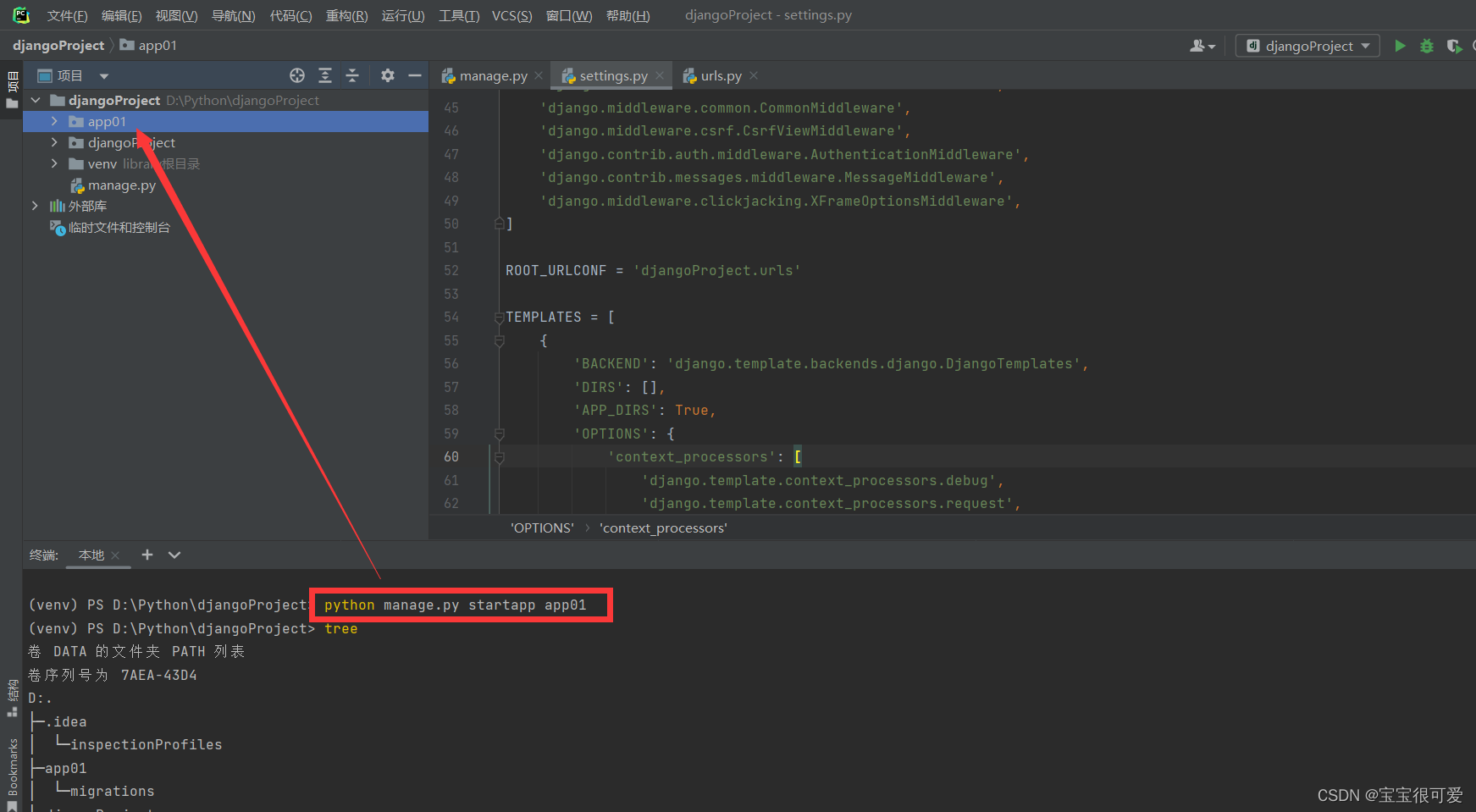Open the VCS(S) menu

click(512, 16)
